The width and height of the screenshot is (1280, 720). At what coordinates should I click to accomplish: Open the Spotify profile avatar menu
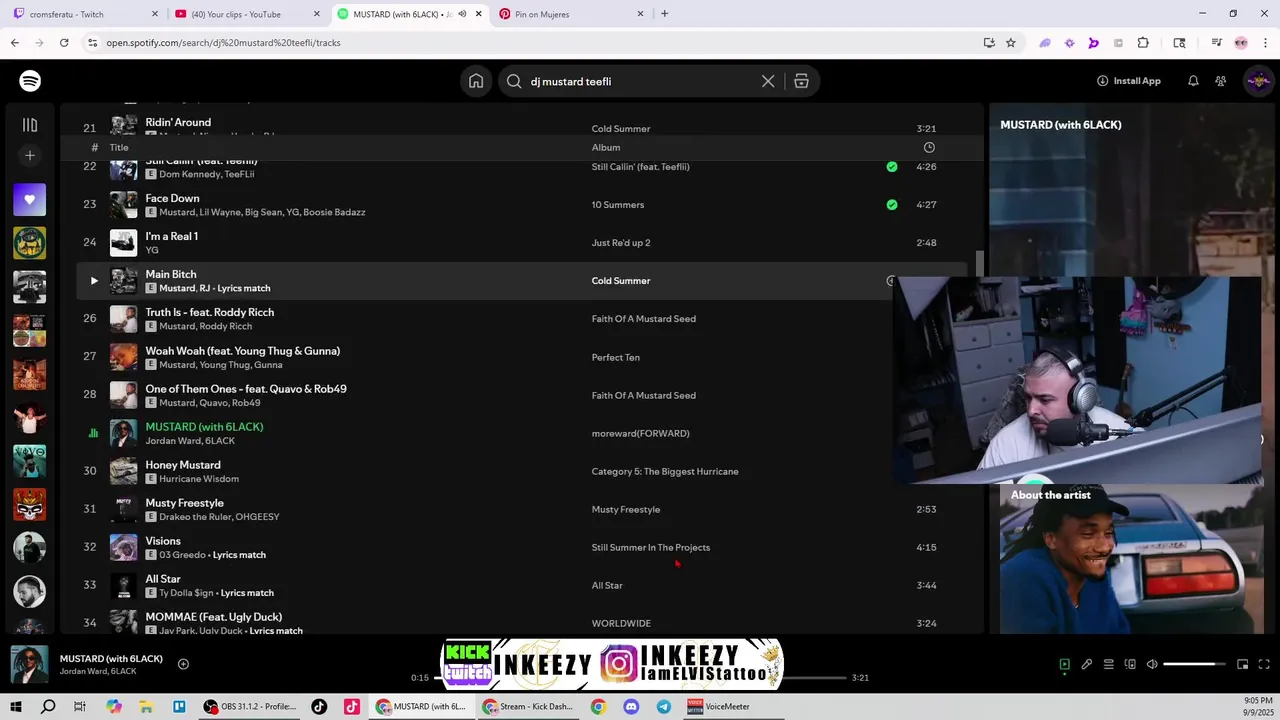point(1257,81)
